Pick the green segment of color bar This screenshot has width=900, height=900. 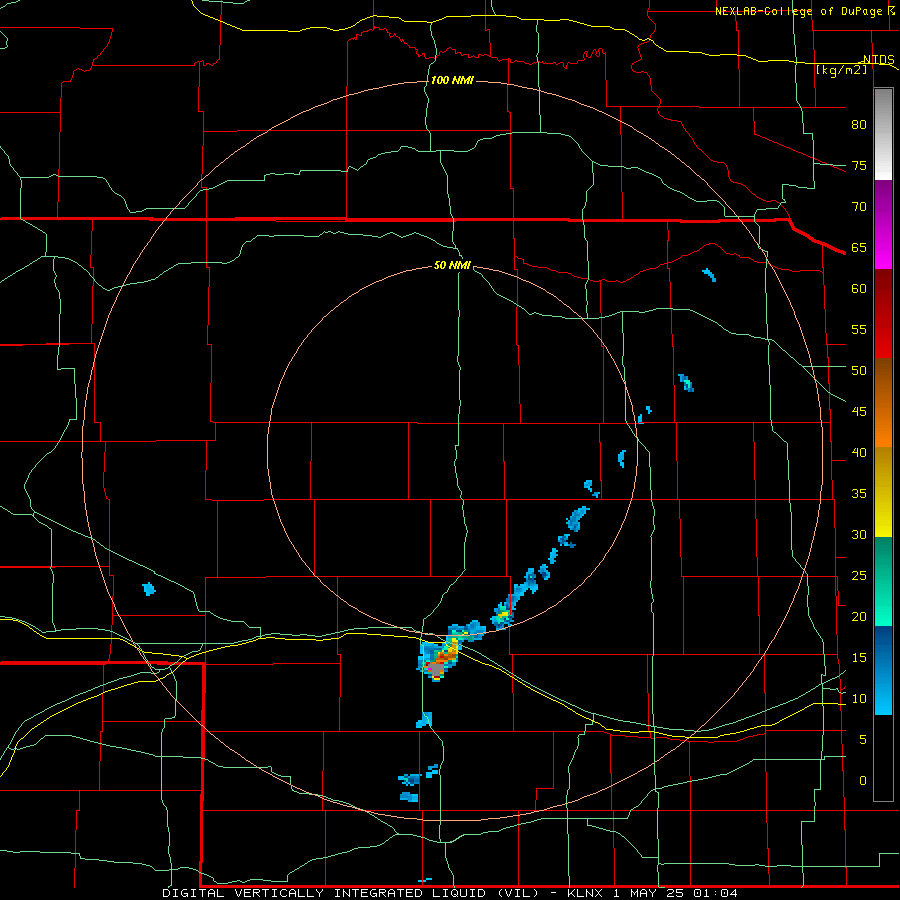(x=883, y=581)
